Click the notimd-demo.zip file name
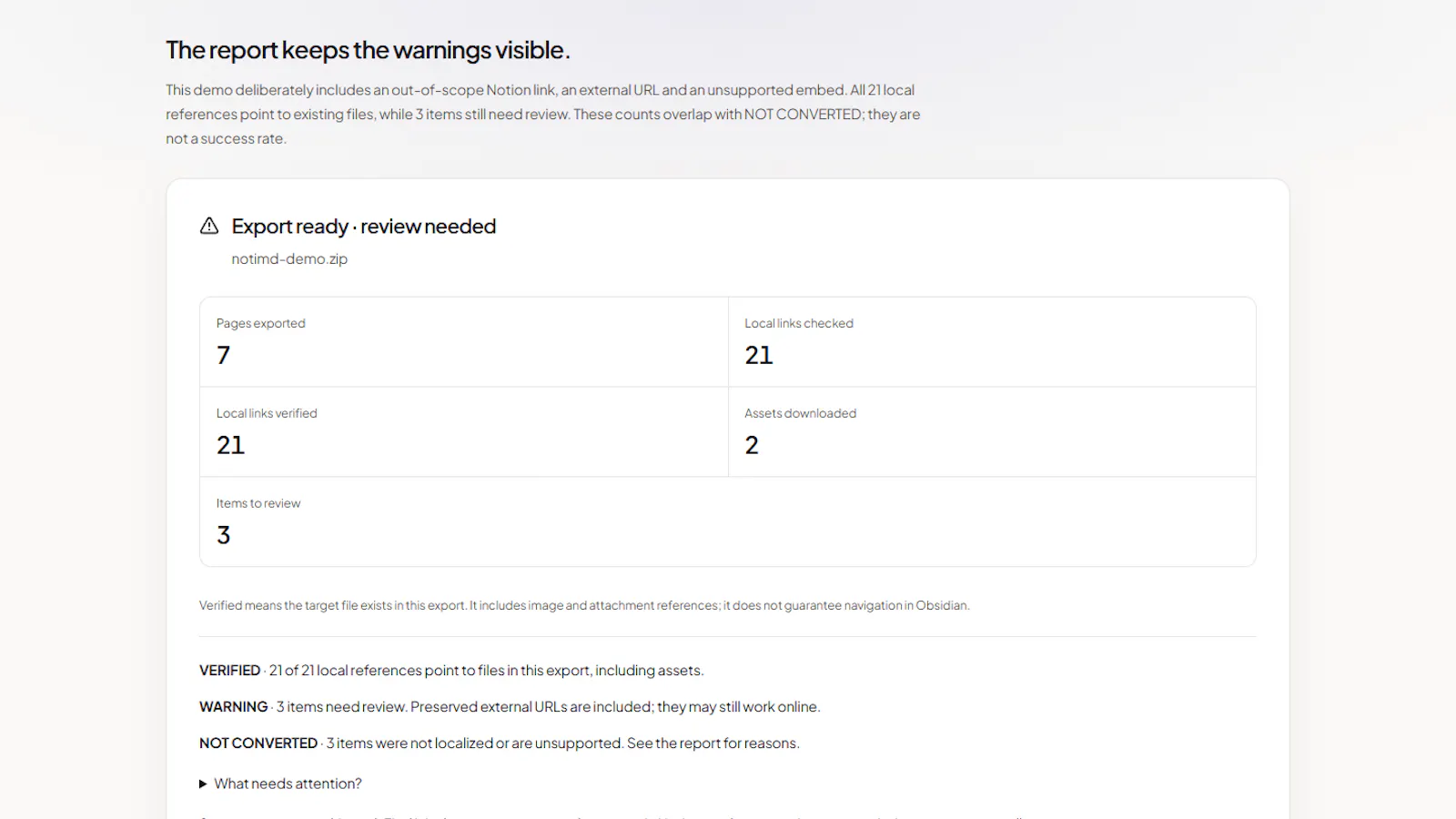 pos(289,258)
